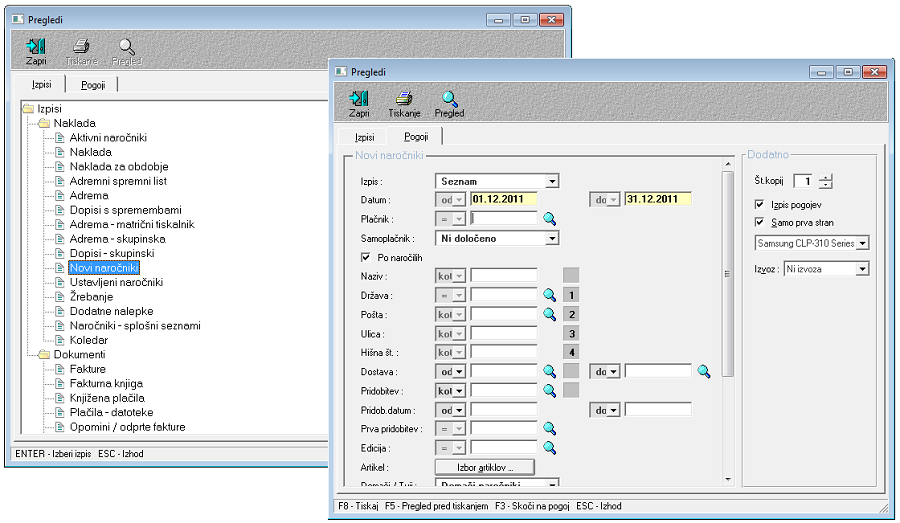Click scrollbar down arrow in conditions panel

(x=728, y=479)
